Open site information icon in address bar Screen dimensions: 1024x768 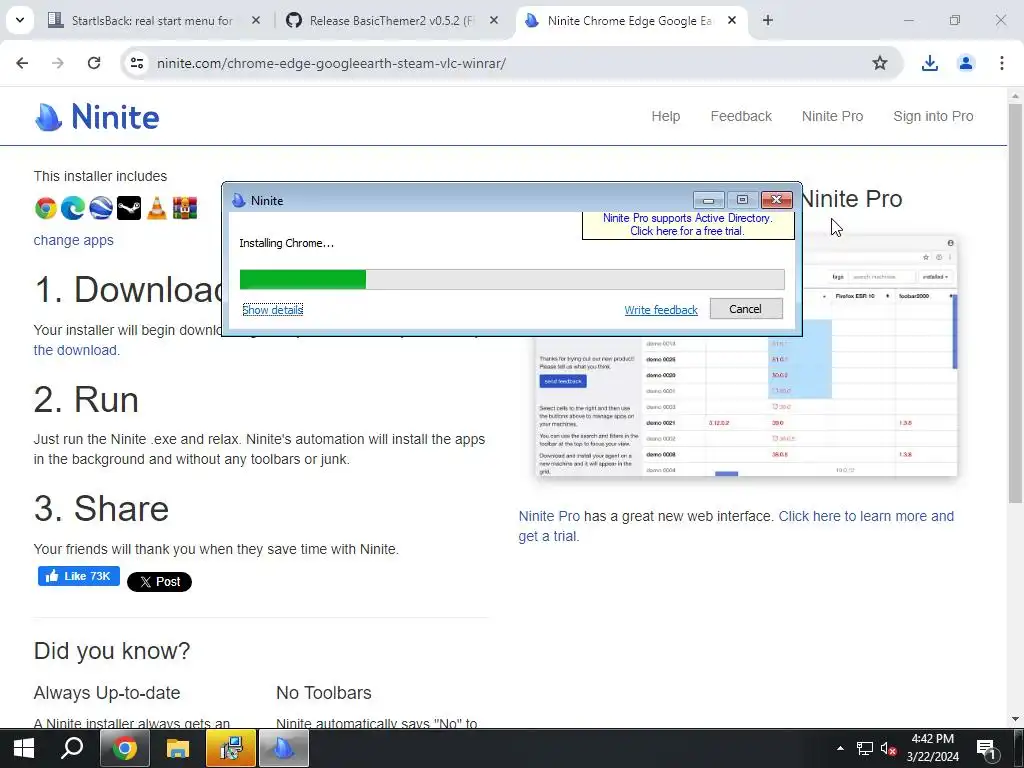(x=137, y=63)
